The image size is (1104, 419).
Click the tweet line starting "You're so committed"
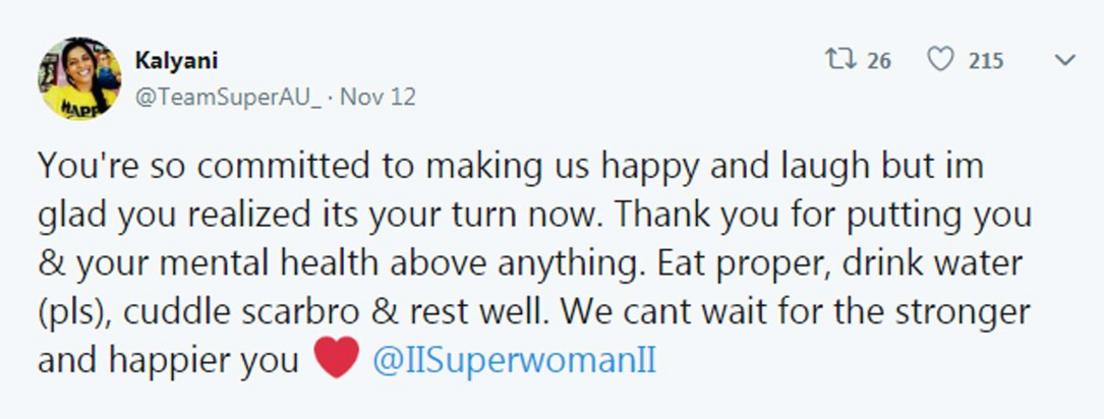[x=510, y=168]
